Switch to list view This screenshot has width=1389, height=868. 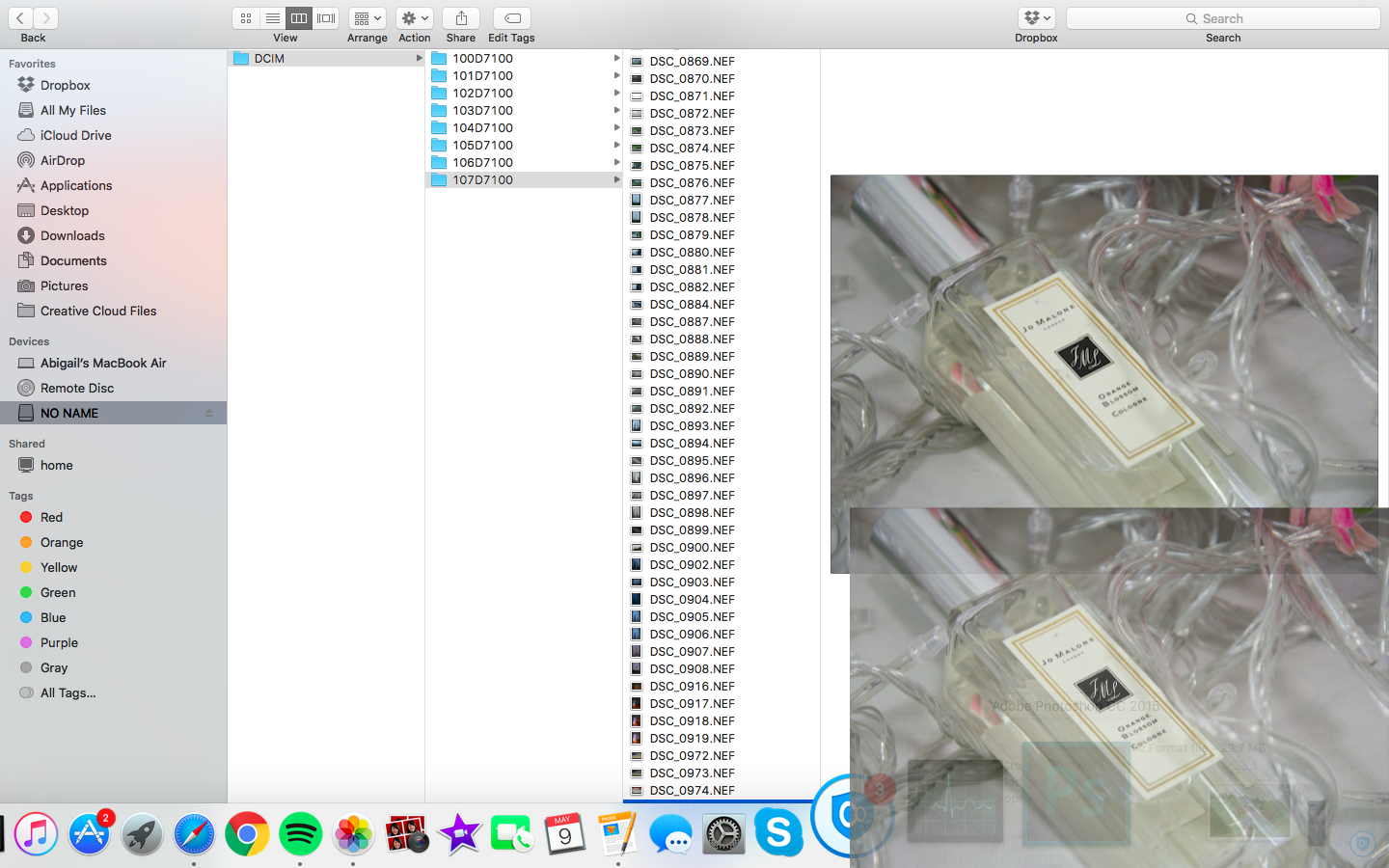273,18
